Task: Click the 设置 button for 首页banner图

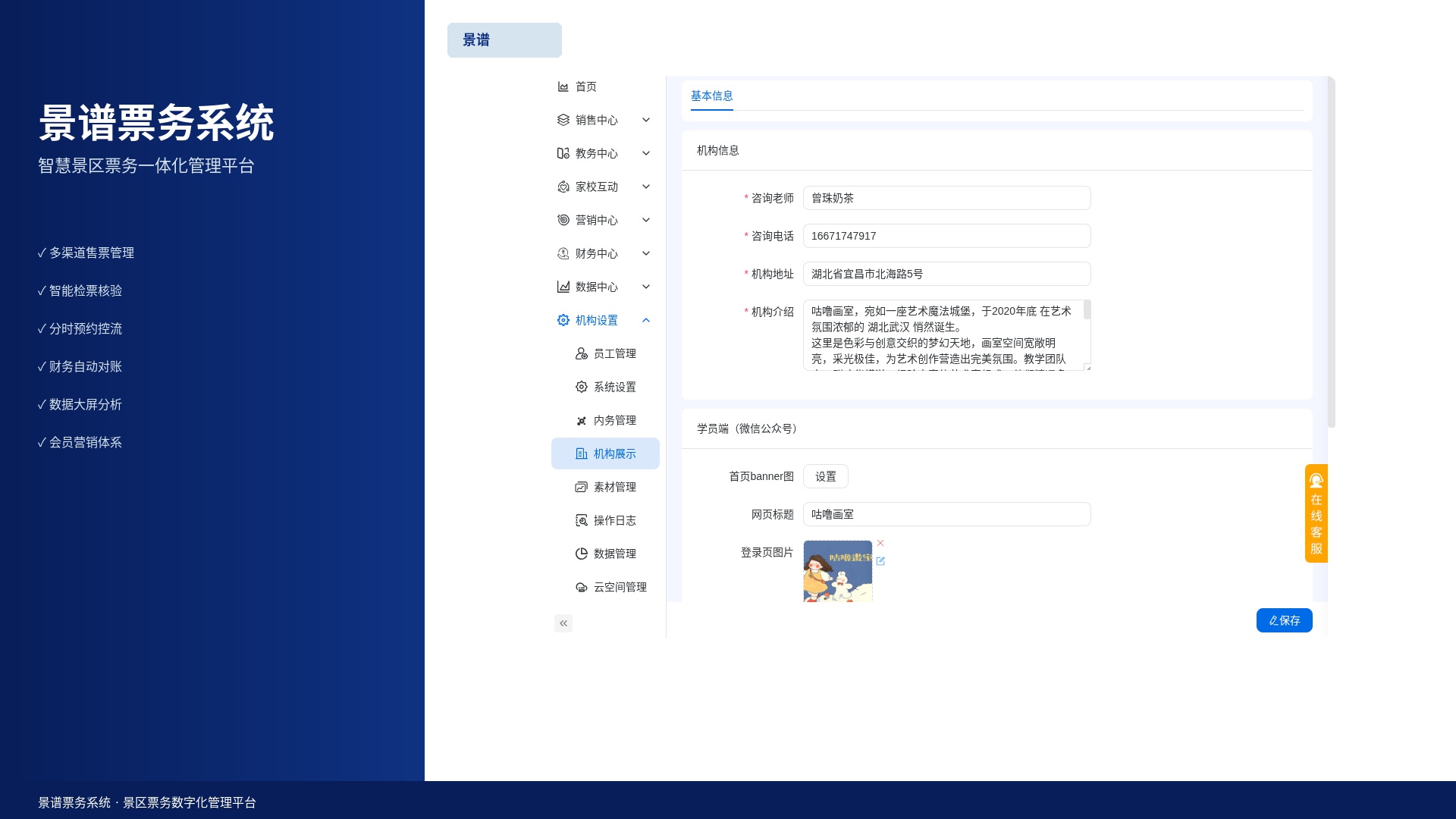Action: point(825,476)
